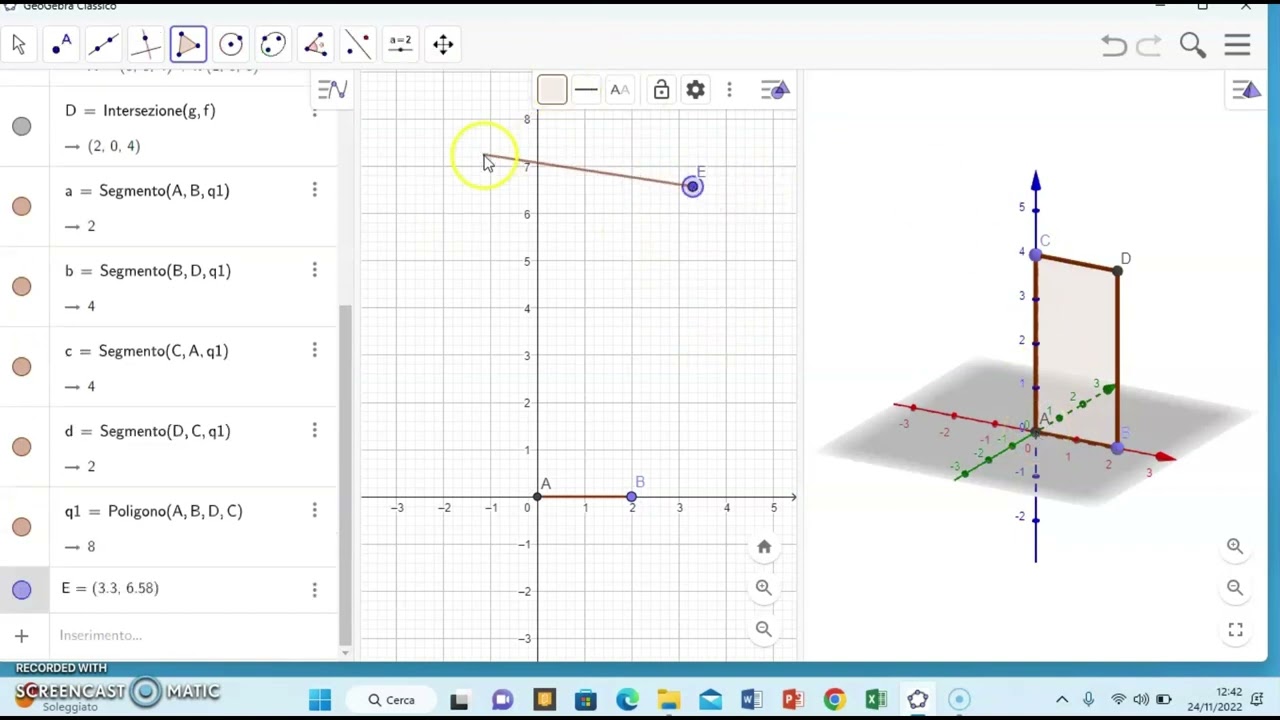Select the Polygon tool
The height and width of the screenshot is (720, 1280).
pyautogui.click(x=188, y=44)
